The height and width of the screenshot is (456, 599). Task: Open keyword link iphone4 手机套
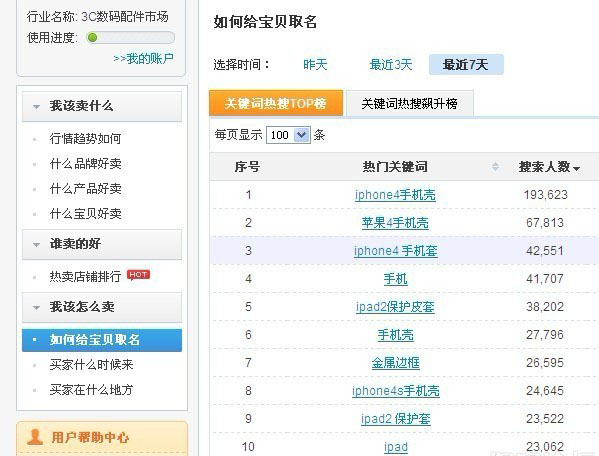pyautogui.click(x=395, y=251)
